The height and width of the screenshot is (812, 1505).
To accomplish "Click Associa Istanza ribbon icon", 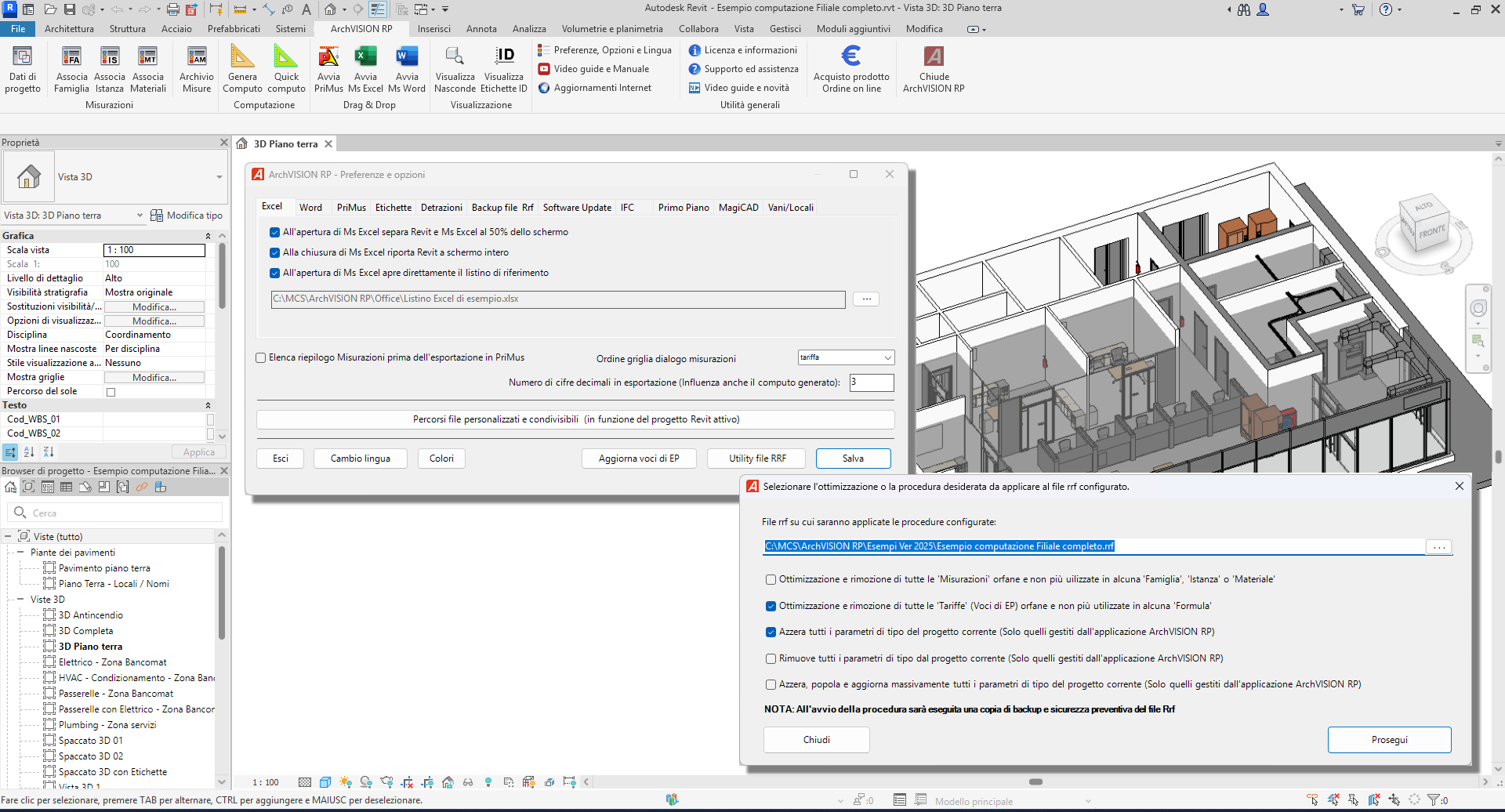I will point(110,69).
